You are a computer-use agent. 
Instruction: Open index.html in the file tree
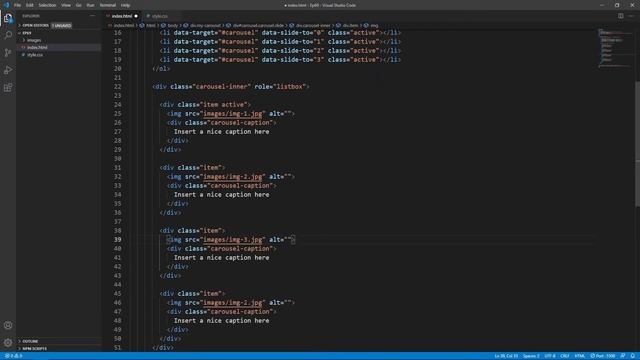37,48
